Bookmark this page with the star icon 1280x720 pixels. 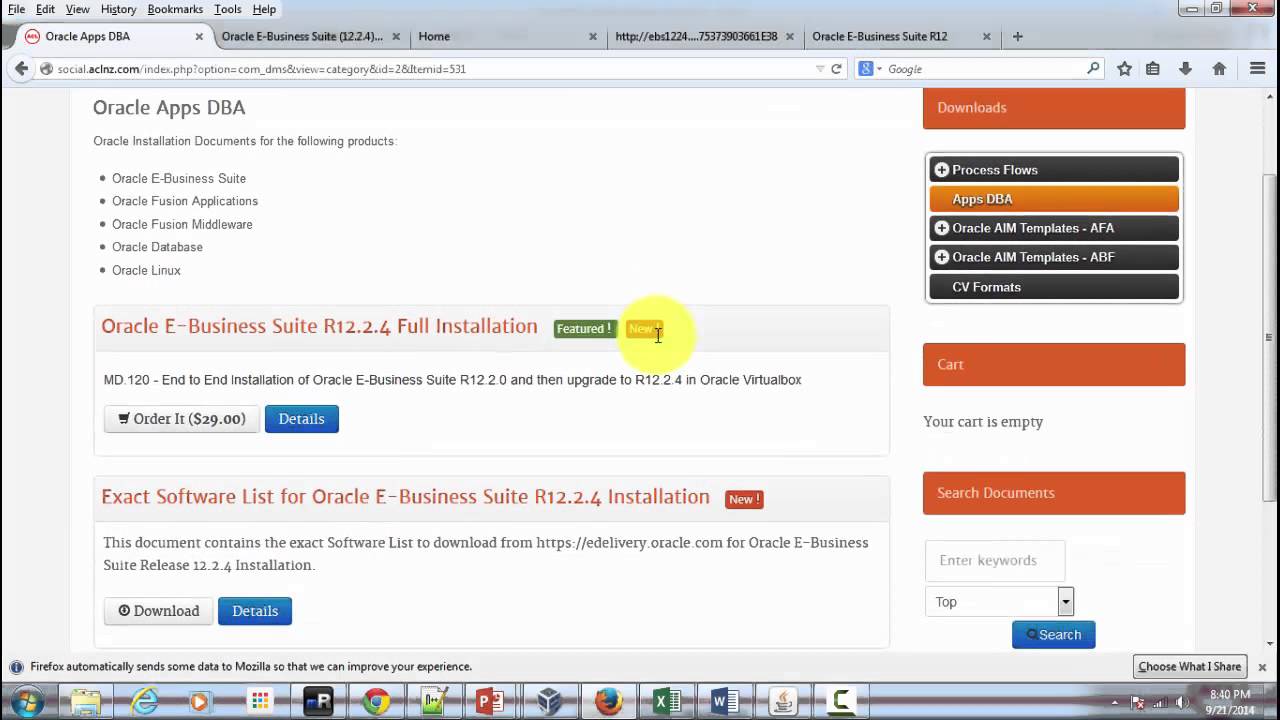pos(1124,69)
